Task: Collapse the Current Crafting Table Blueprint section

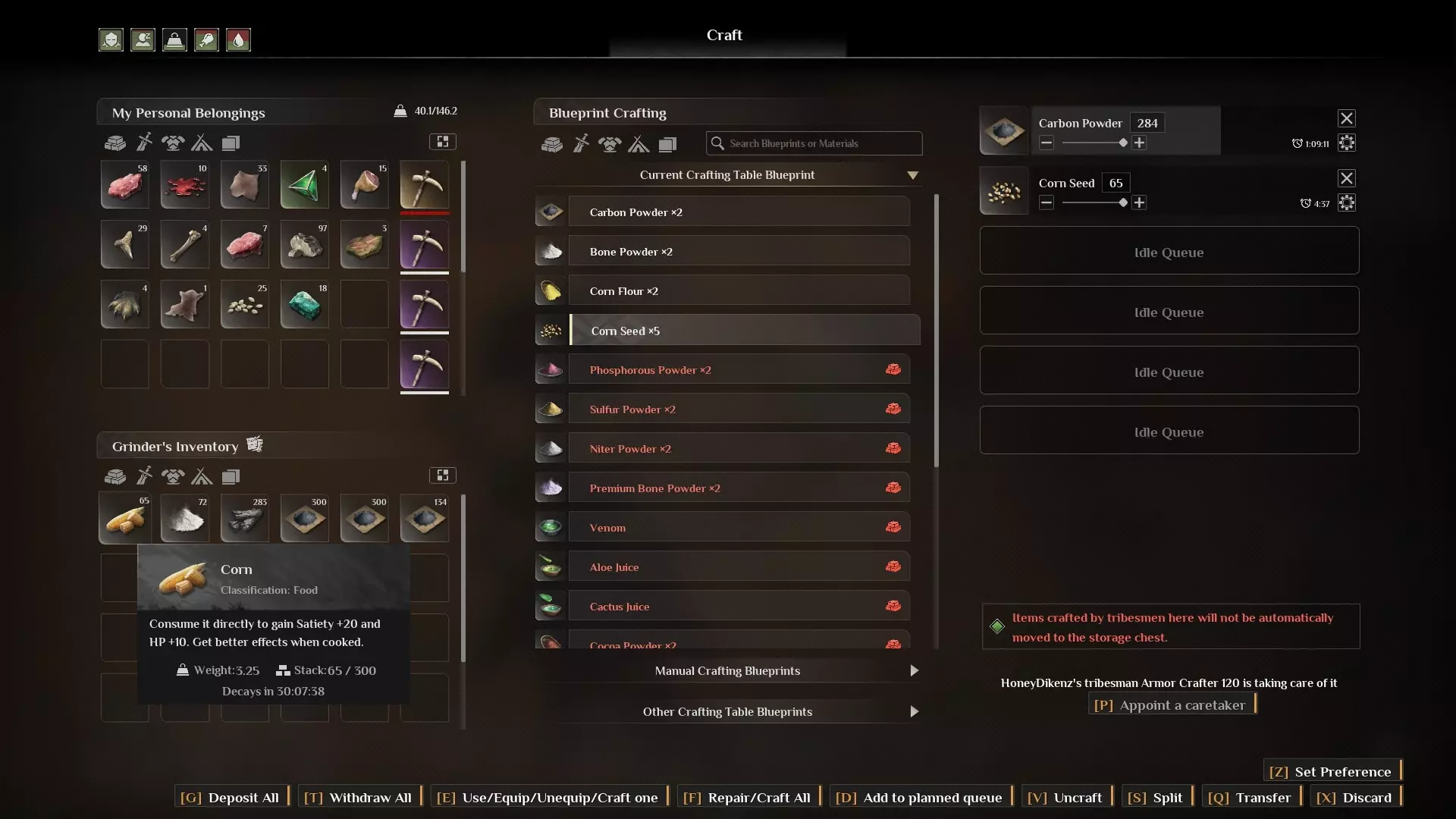Action: (x=912, y=175)
